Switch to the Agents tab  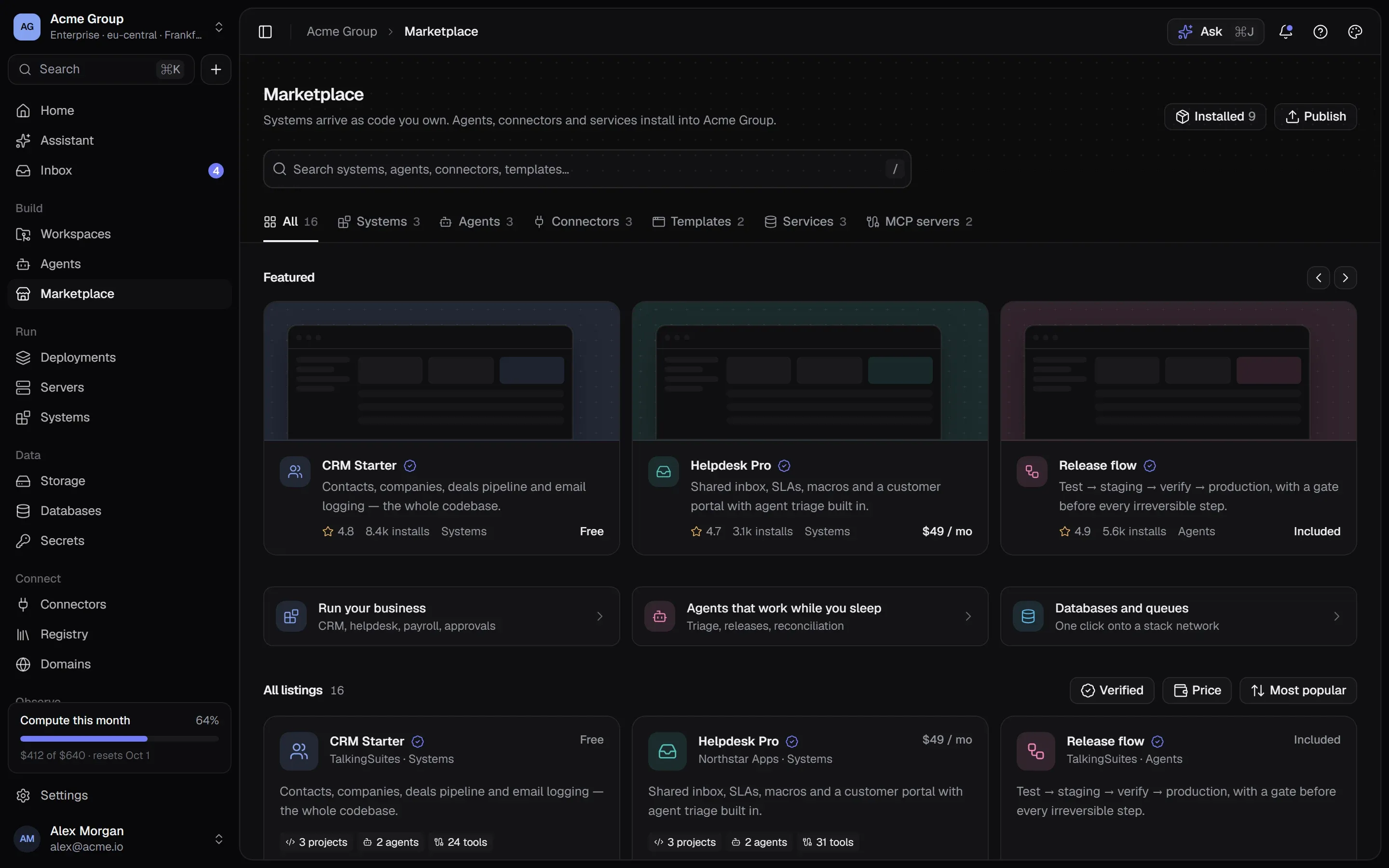click(x=477, y=222)
